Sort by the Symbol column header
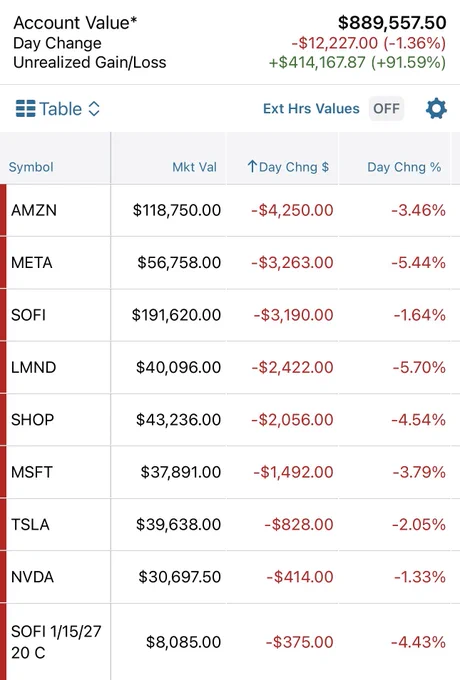This screenshot has height=680, width=460. pos(31,167)
